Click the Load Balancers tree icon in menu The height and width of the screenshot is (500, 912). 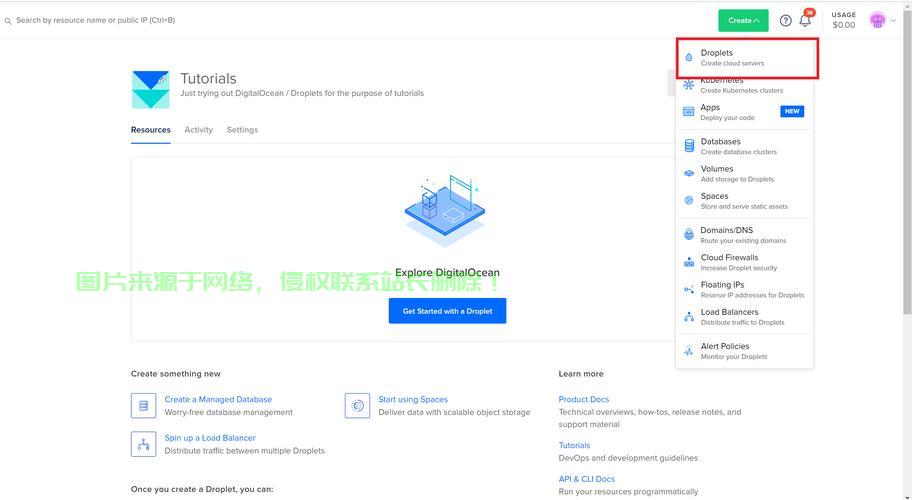pos(689,317)
